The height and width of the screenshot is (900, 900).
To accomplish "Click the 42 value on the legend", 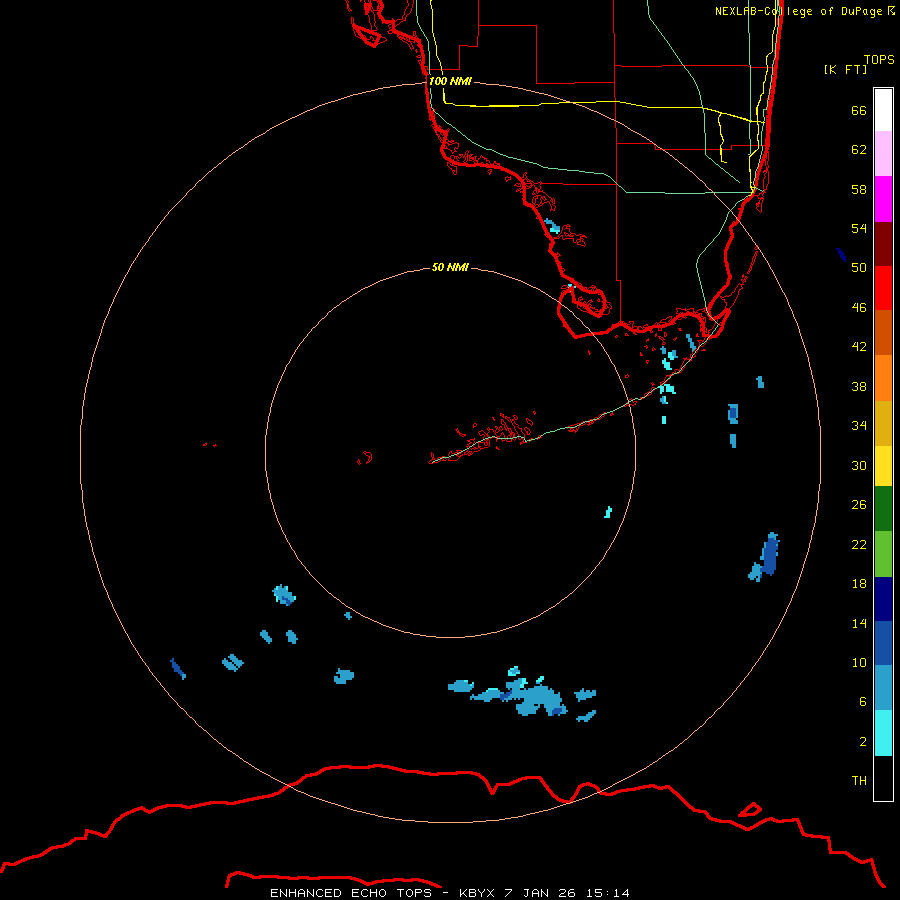I will tap(859, 347).
